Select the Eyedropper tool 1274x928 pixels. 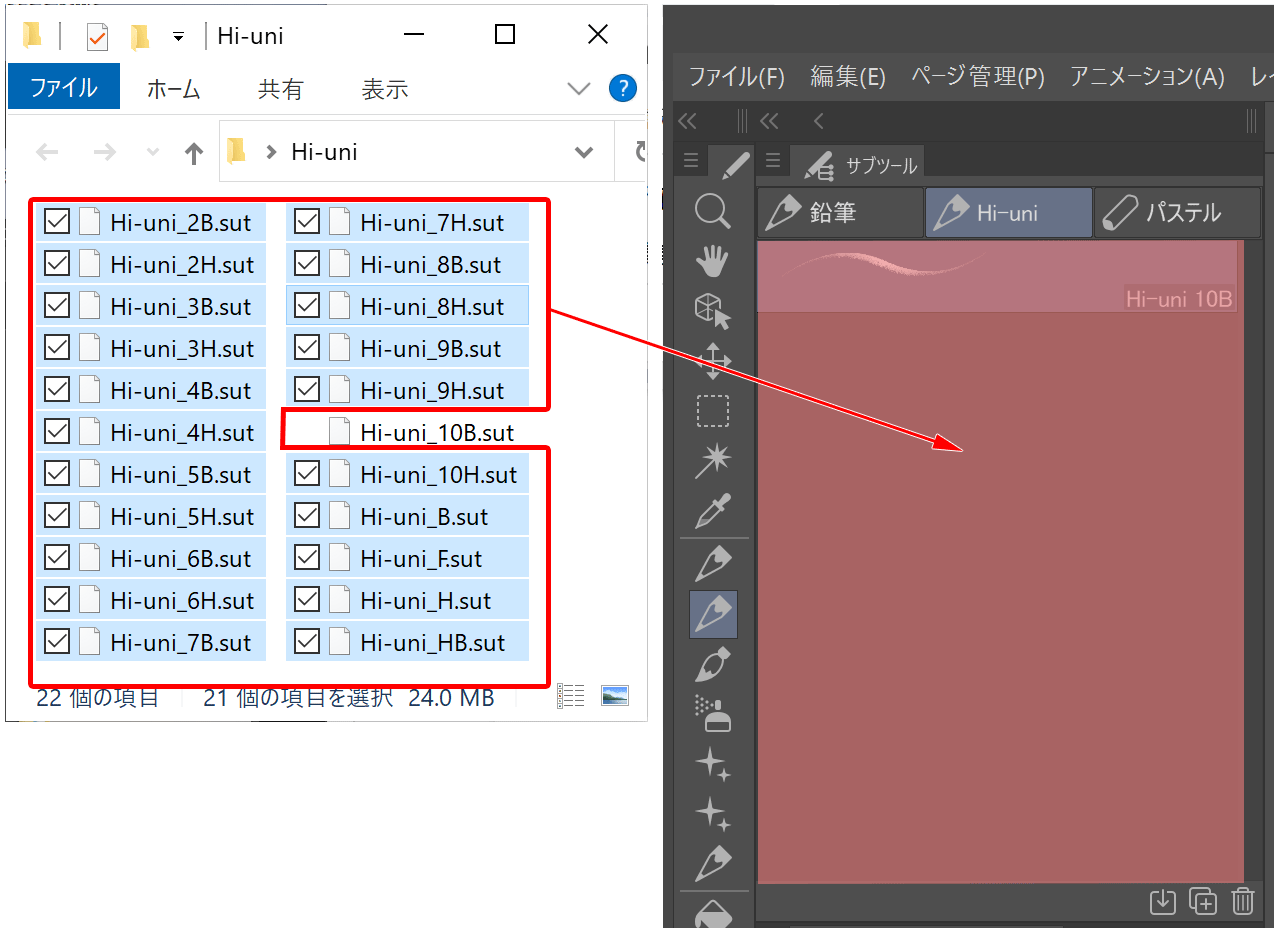(x=713, y=511)
